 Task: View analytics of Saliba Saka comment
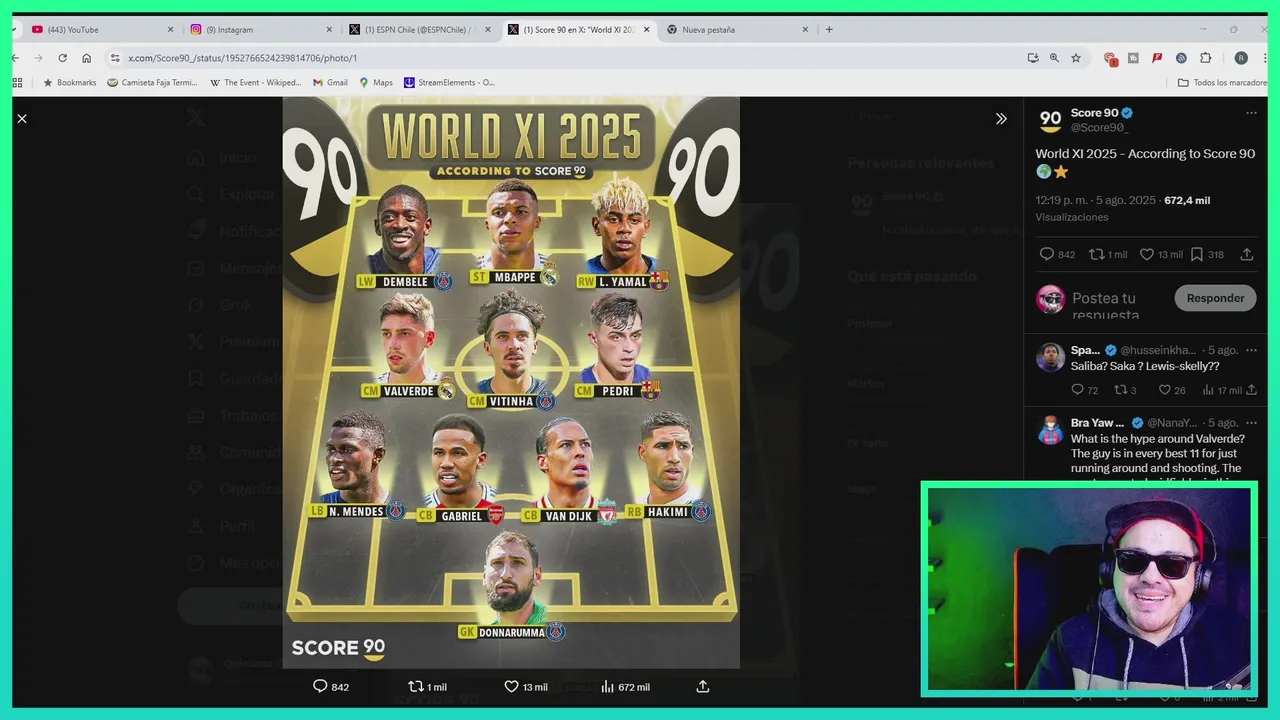(x=1222, y=390)
